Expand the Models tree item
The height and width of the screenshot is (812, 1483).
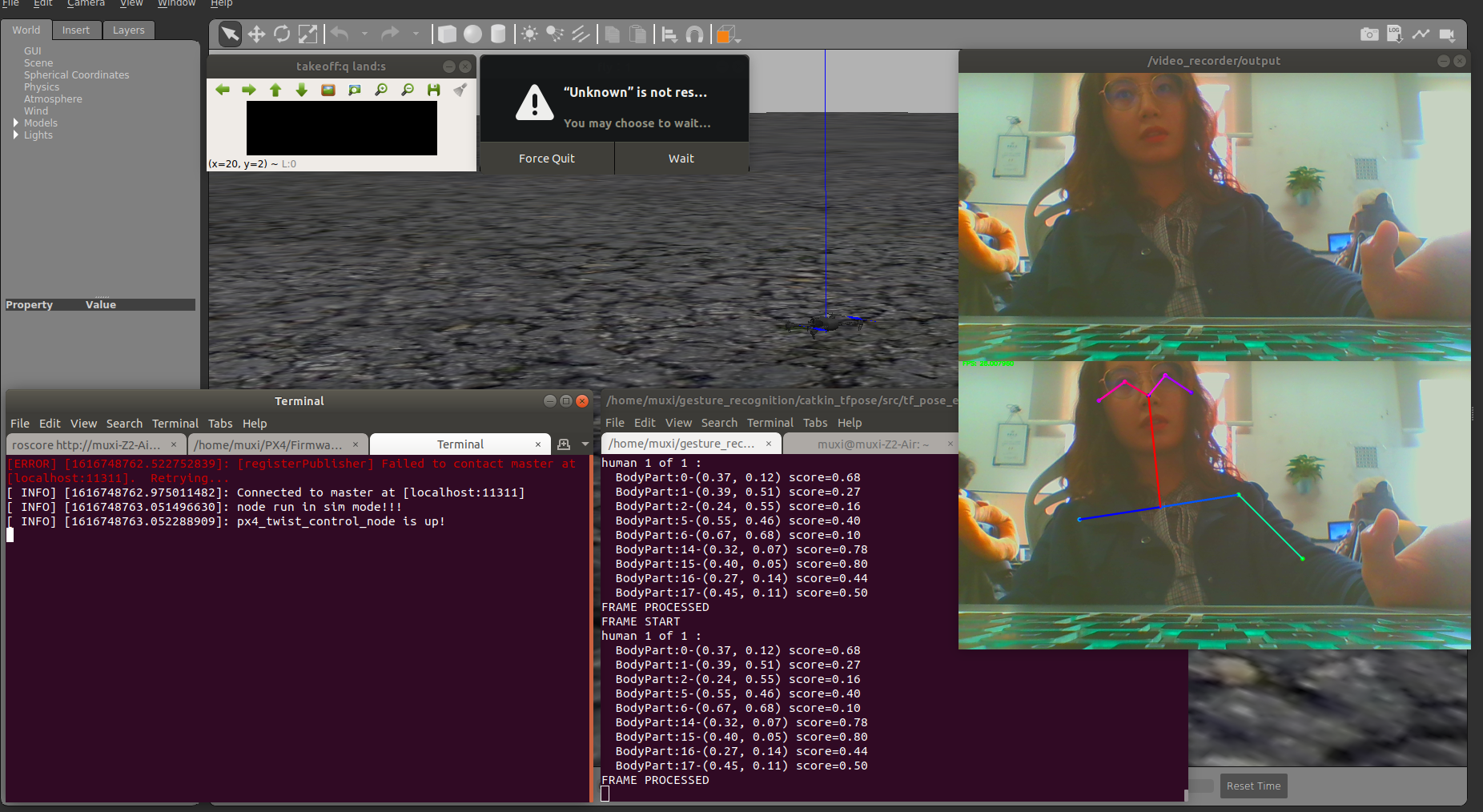(x=16, y=123)
